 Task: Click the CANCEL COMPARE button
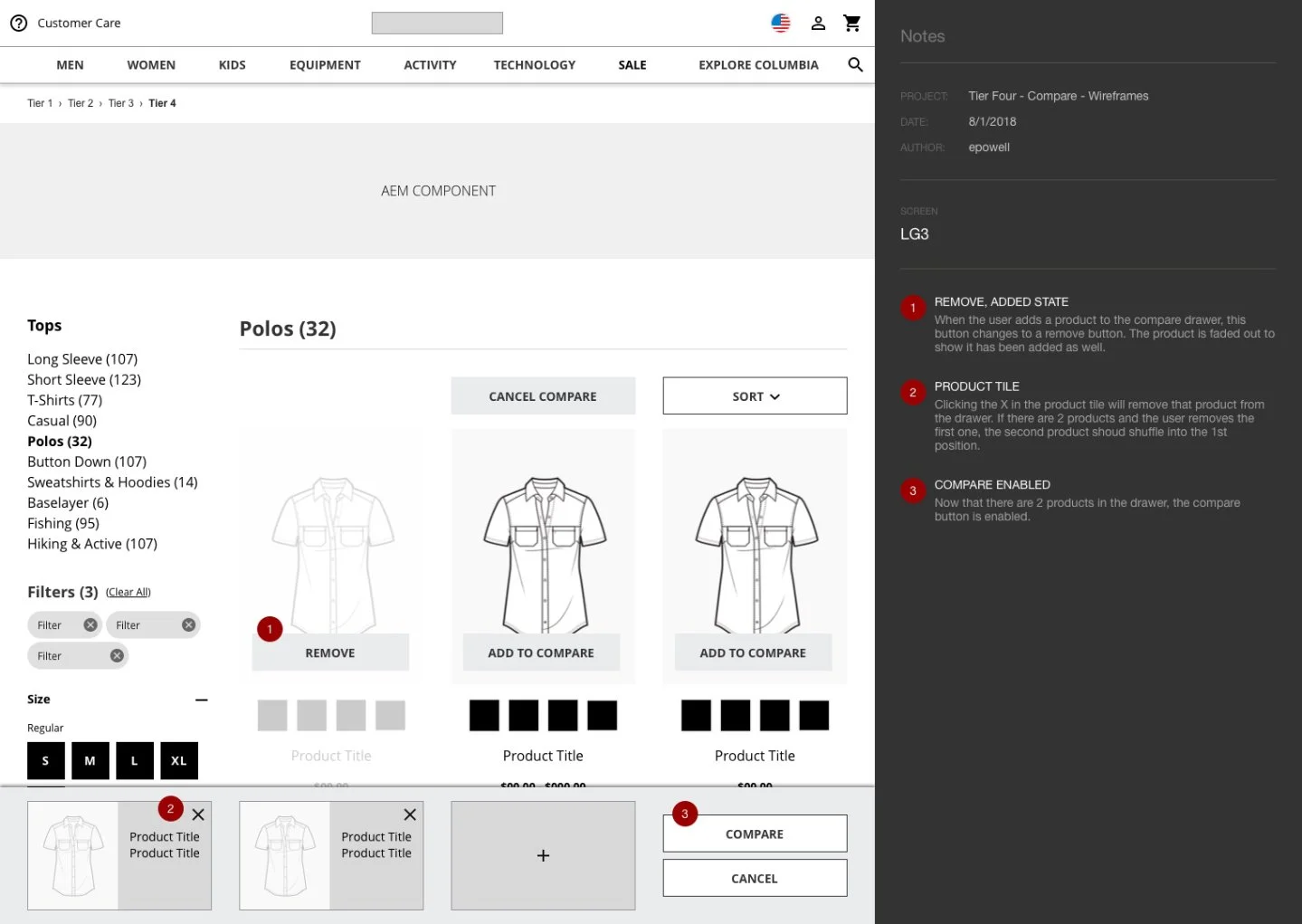click(543, 396)
